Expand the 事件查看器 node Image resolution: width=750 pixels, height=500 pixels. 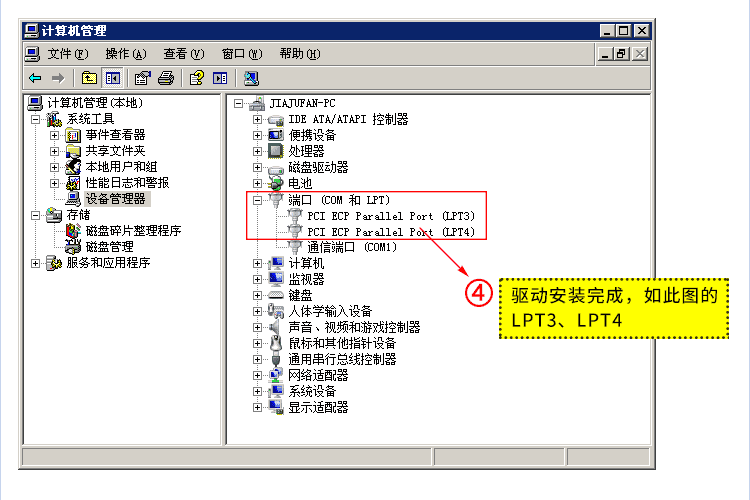click(55, 135)
